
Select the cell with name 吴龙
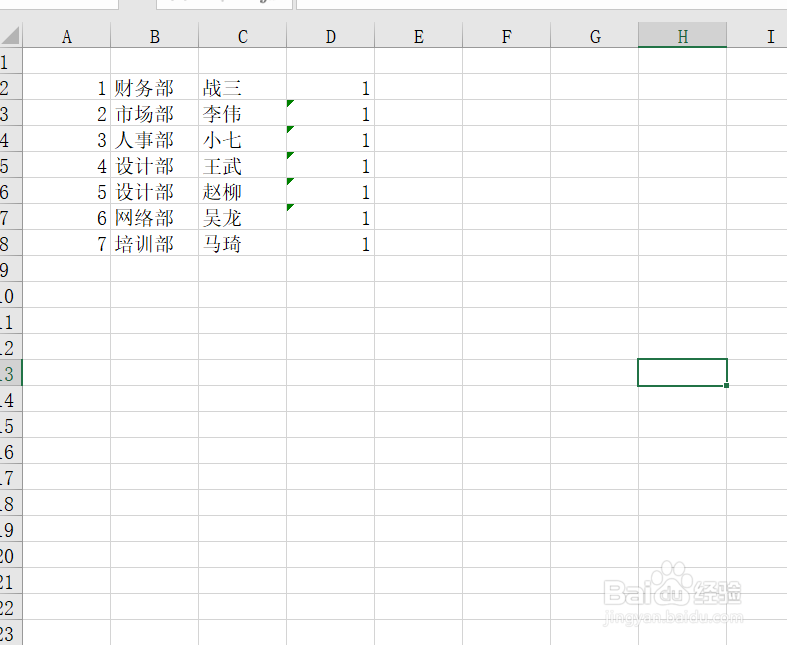pos(242,217)
